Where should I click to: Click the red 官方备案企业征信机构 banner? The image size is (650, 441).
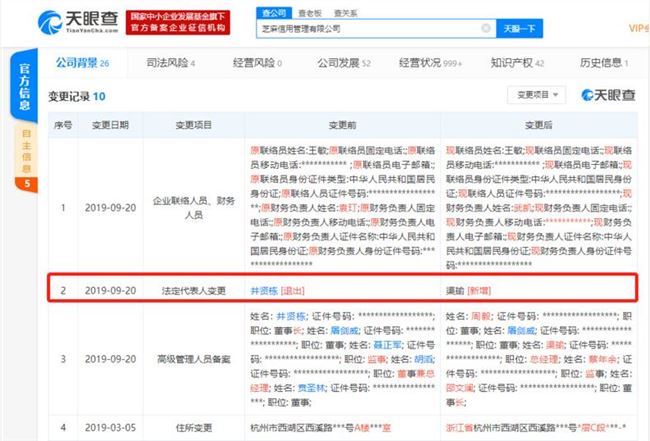click(x=178, y=22)
